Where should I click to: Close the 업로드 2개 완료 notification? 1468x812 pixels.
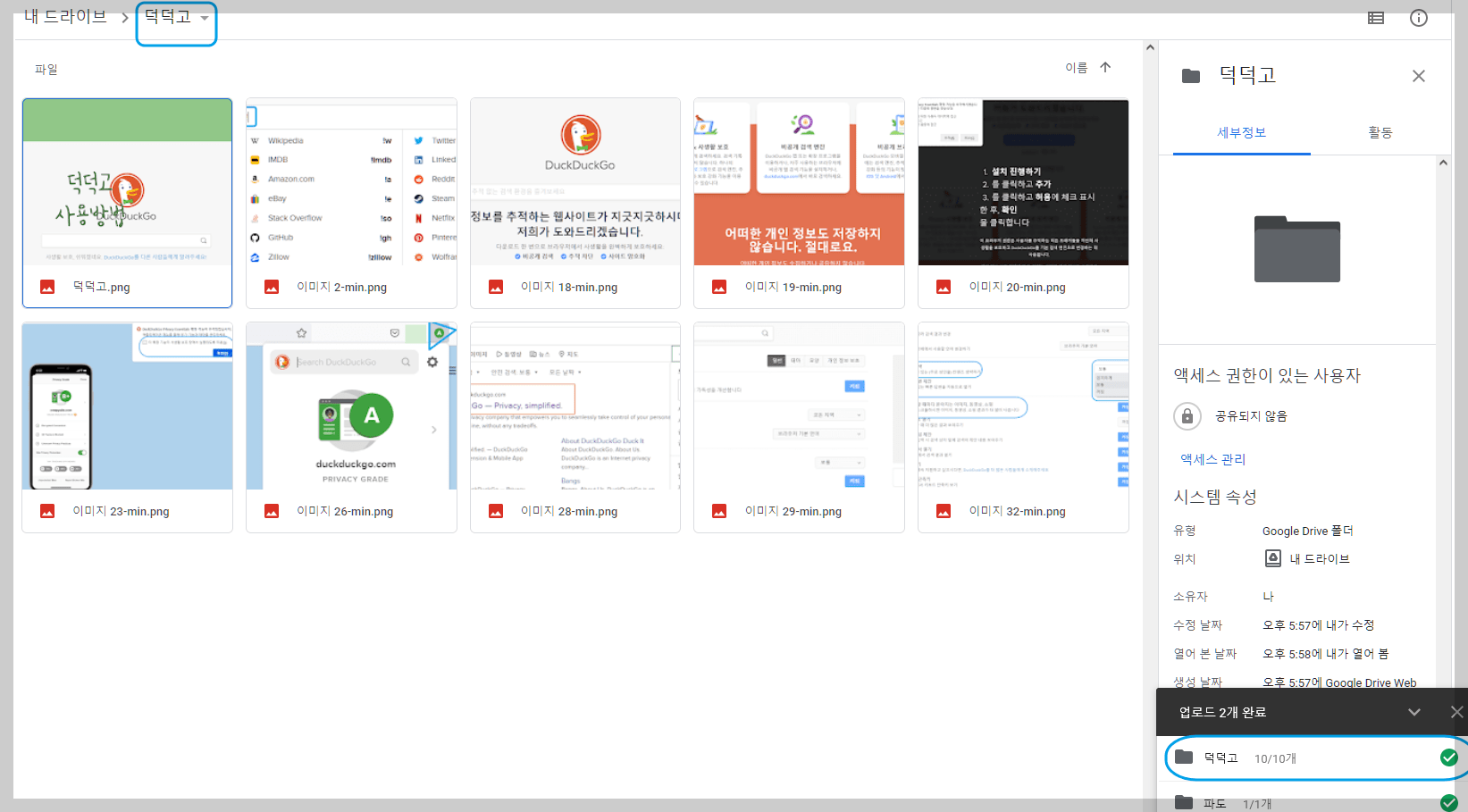pyautogui.click(x=1456, y=712)
